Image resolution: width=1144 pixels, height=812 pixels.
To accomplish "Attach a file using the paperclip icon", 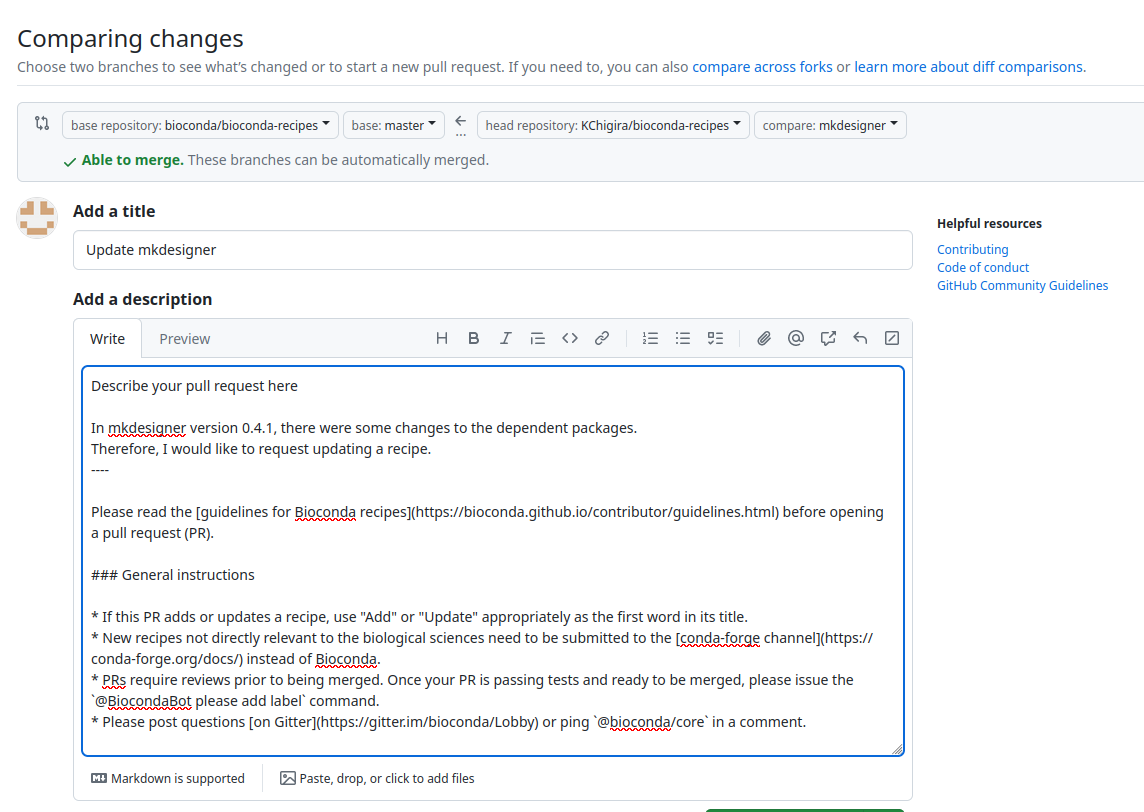I will pyautogui.click(x=763, y=338).
